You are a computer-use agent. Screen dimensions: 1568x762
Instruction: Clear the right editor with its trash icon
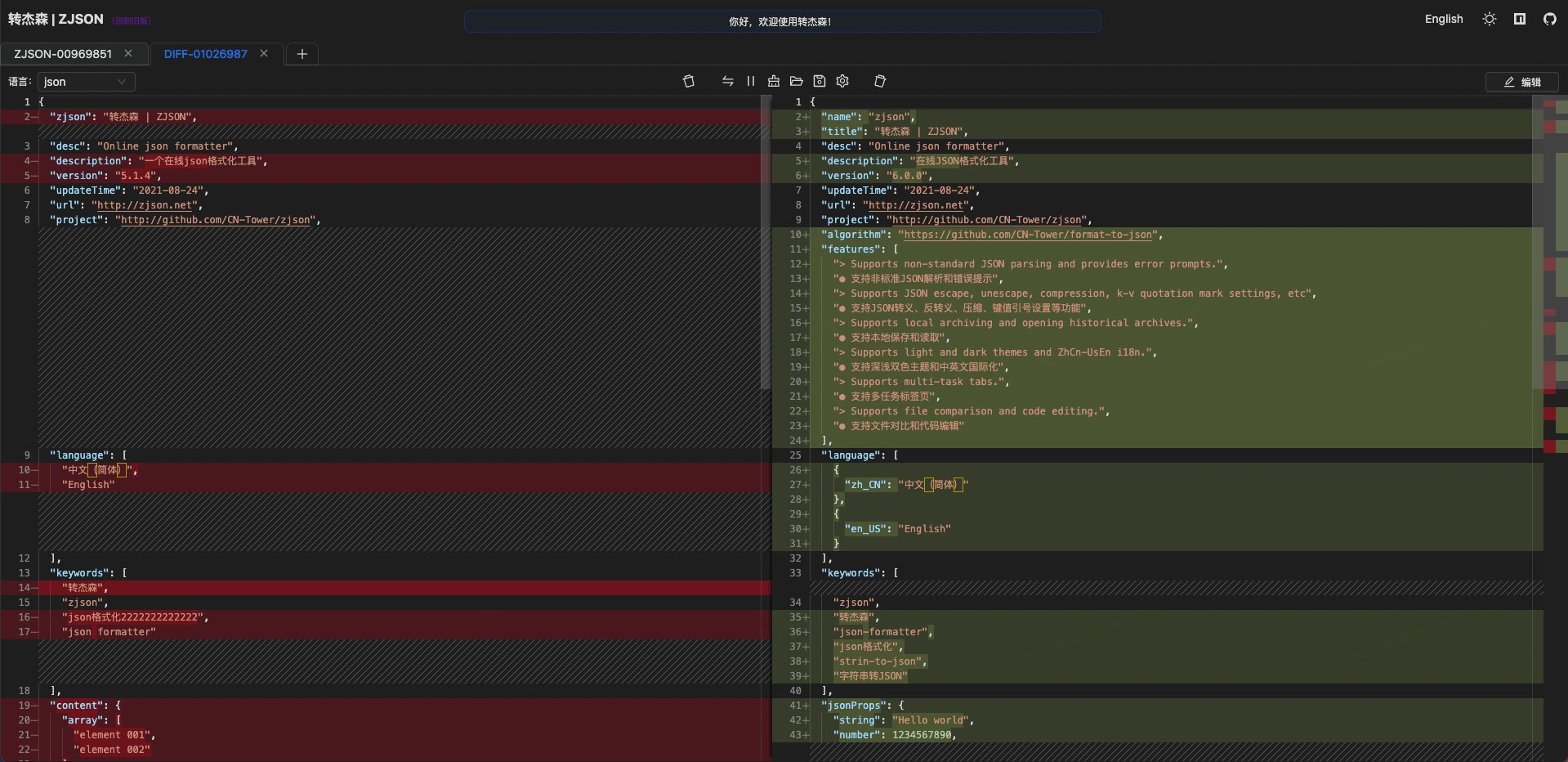880,81
